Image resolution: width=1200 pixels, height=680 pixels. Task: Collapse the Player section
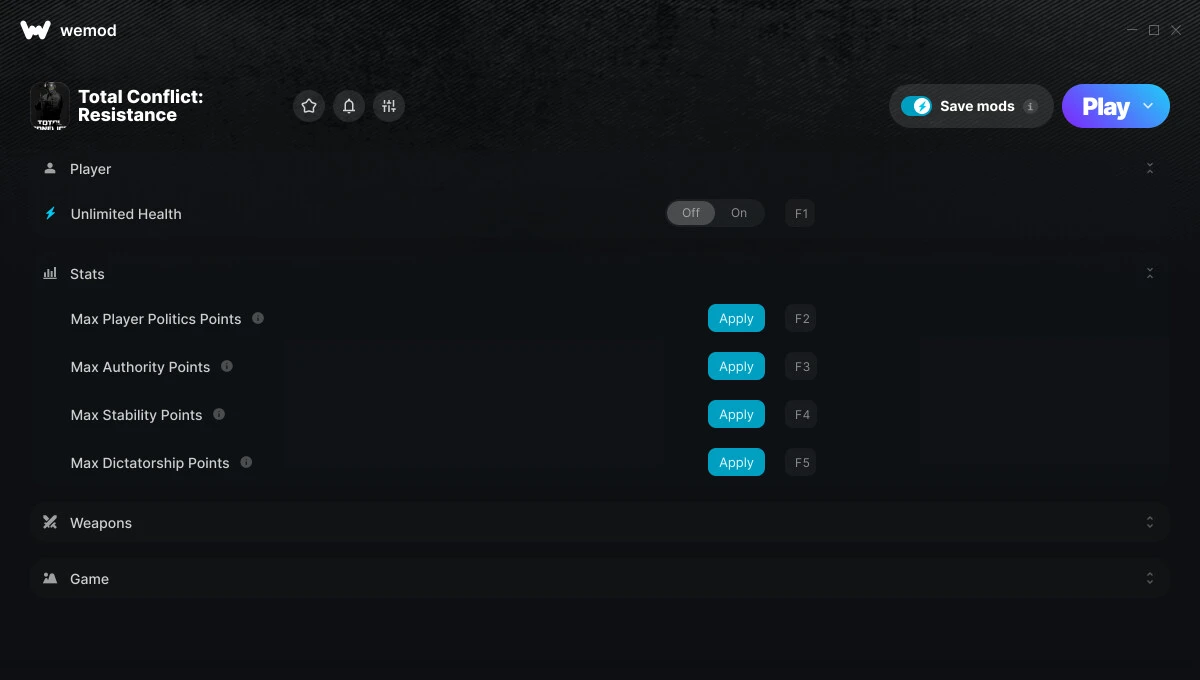coord(1150,169)
